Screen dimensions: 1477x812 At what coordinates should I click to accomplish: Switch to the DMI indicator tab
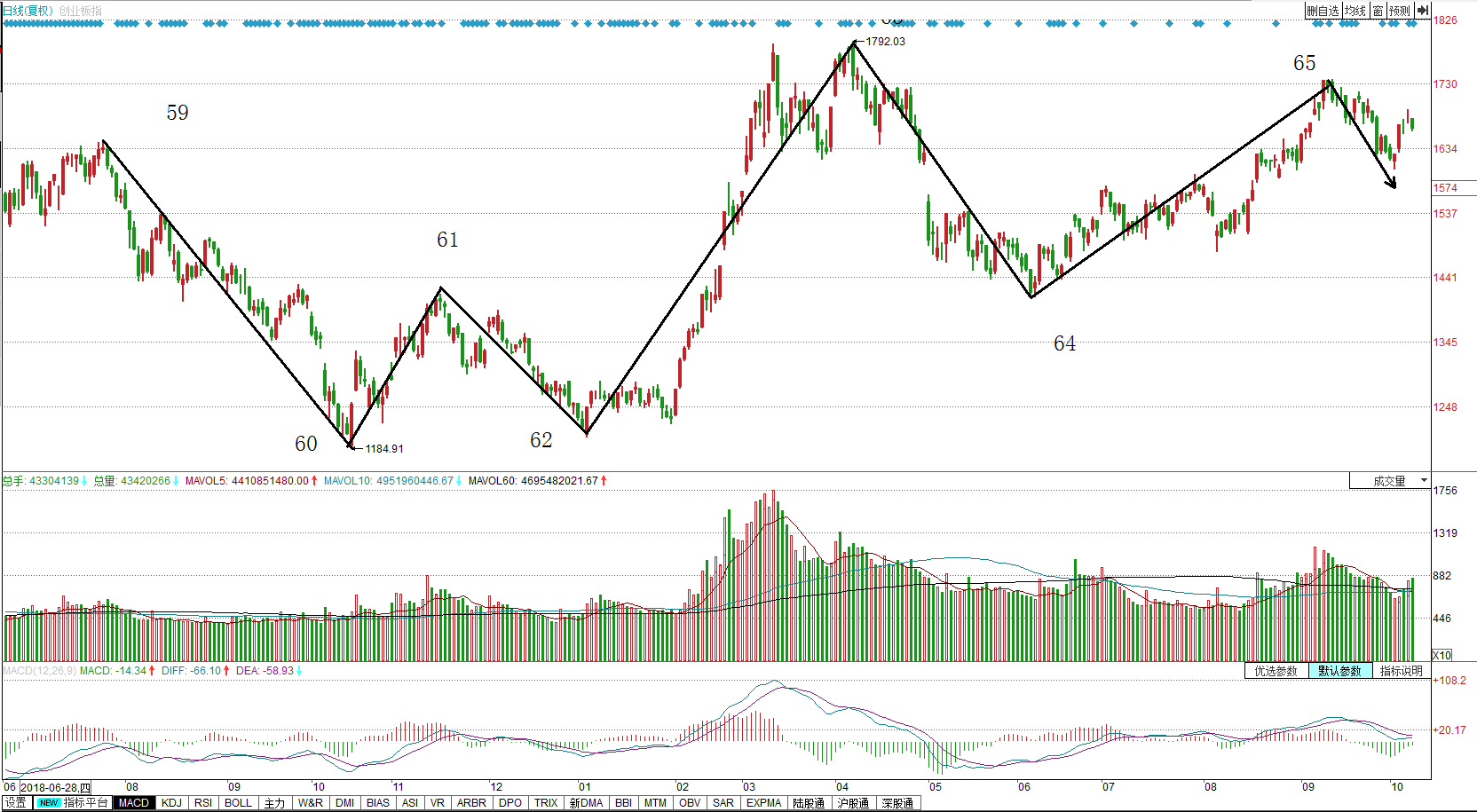[x=345, y=802]
